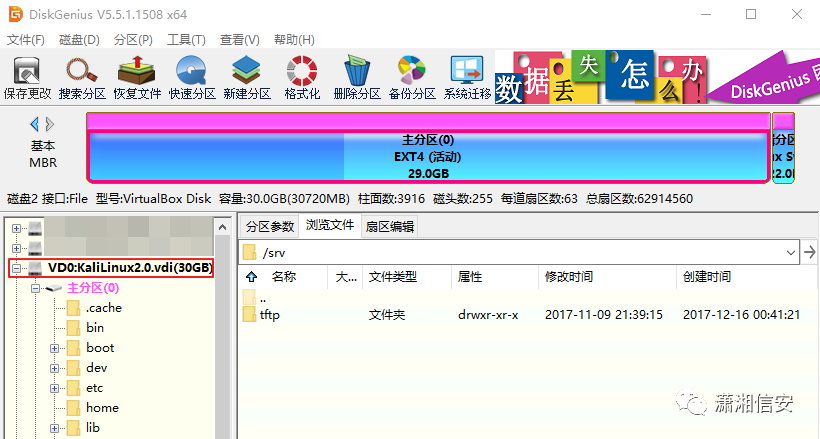Select the lib folder in tree
This screenshot has height=439, width=820.
click(93, 428)
